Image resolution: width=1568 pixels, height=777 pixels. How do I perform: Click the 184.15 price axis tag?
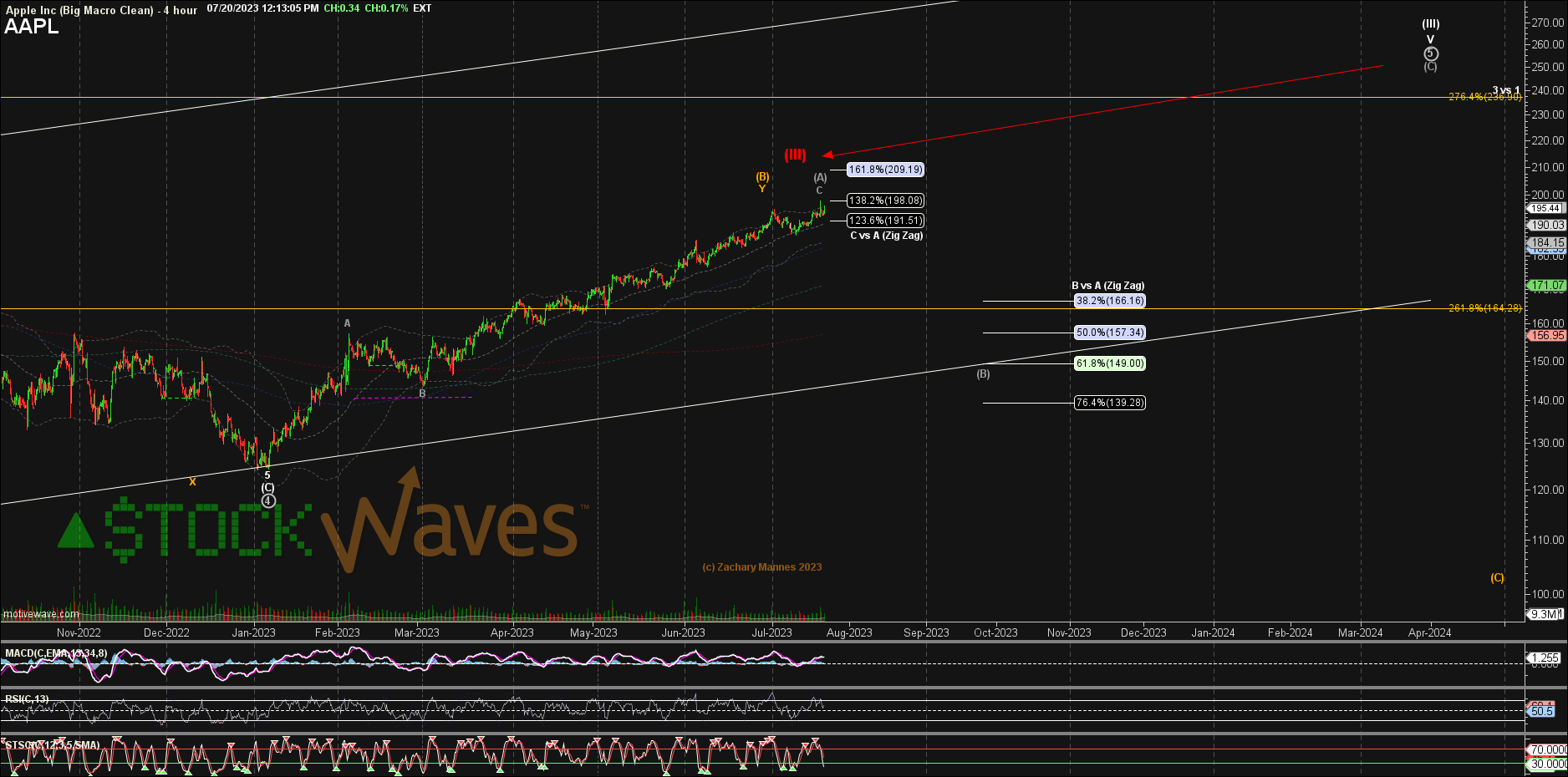tap(1546, 242)
